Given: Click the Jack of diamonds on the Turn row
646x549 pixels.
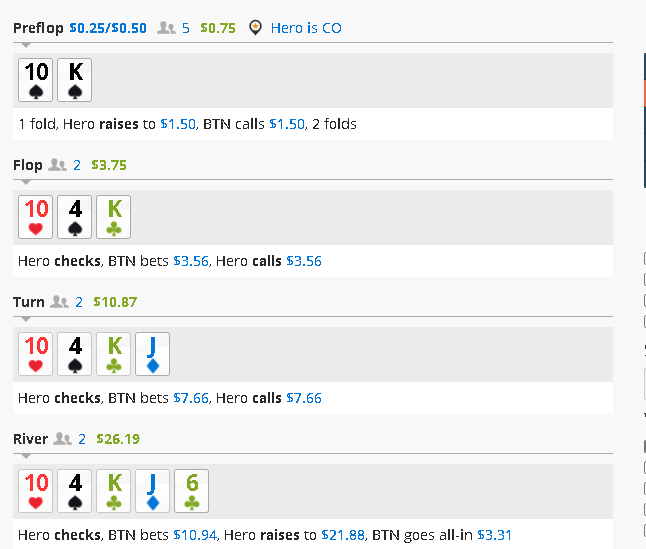Looking at the screenshot, I should click(152, 354).
